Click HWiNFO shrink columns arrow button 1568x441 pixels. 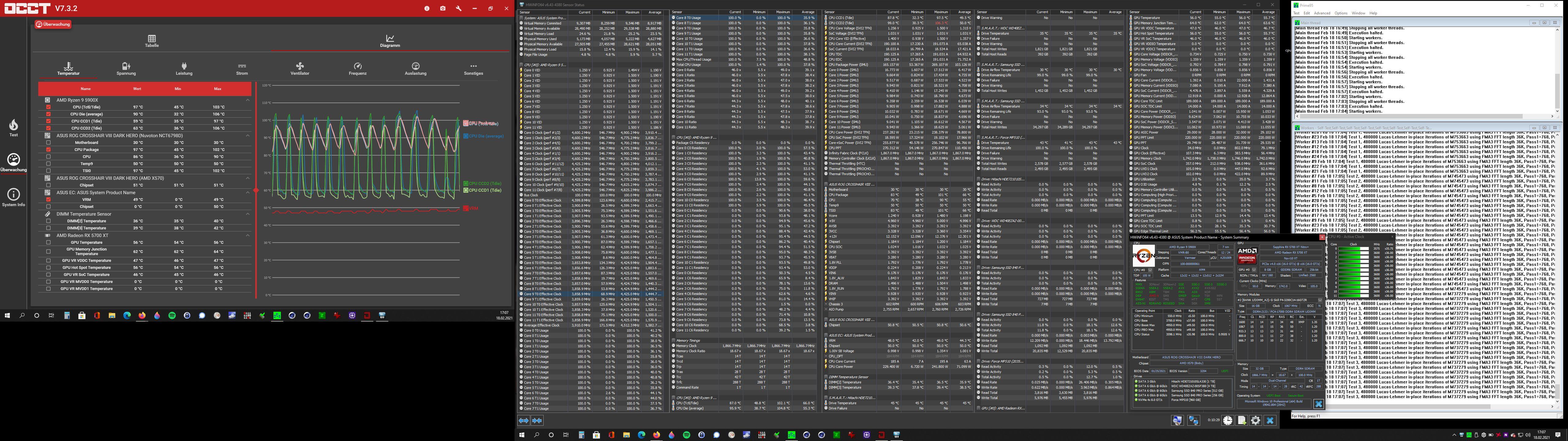click(537, 420)
